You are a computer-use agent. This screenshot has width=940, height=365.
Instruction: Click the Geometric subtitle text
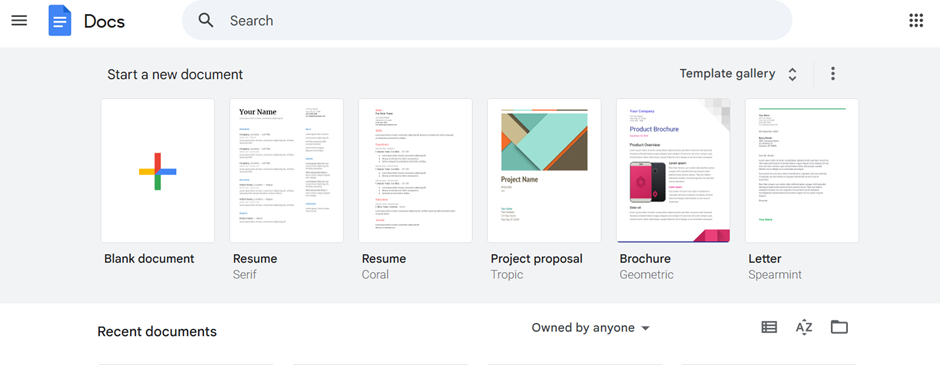(647, 275)
